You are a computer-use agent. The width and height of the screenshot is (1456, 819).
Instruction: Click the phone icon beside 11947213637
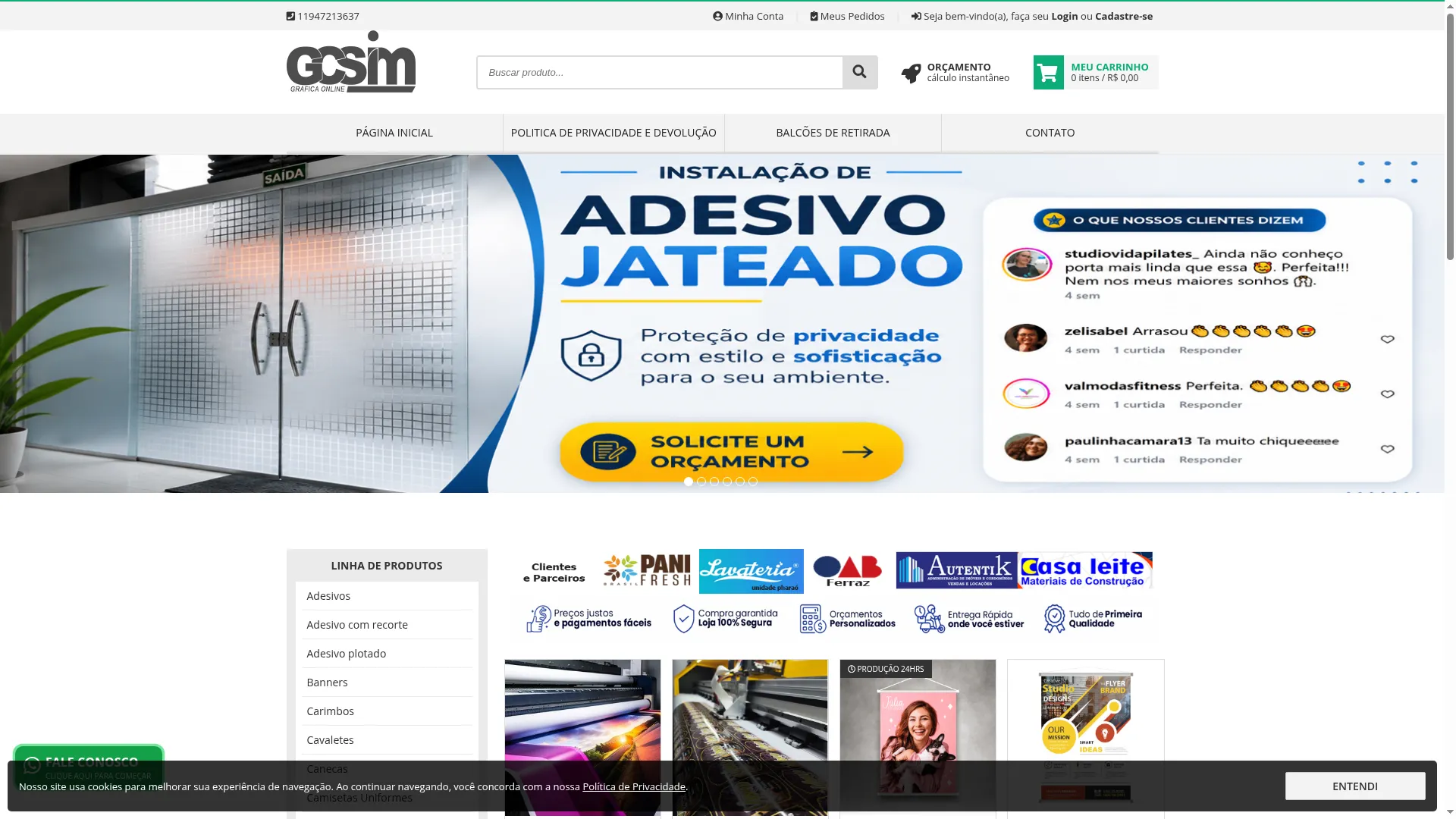[290, 16]
